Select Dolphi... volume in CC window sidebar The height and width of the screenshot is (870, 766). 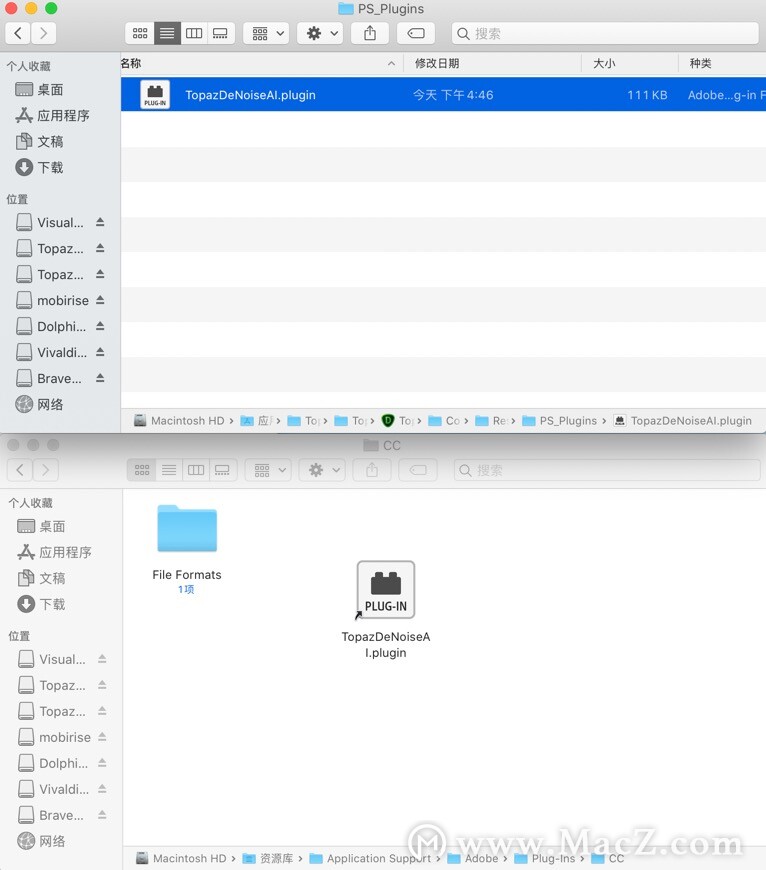tap(53, 763)
